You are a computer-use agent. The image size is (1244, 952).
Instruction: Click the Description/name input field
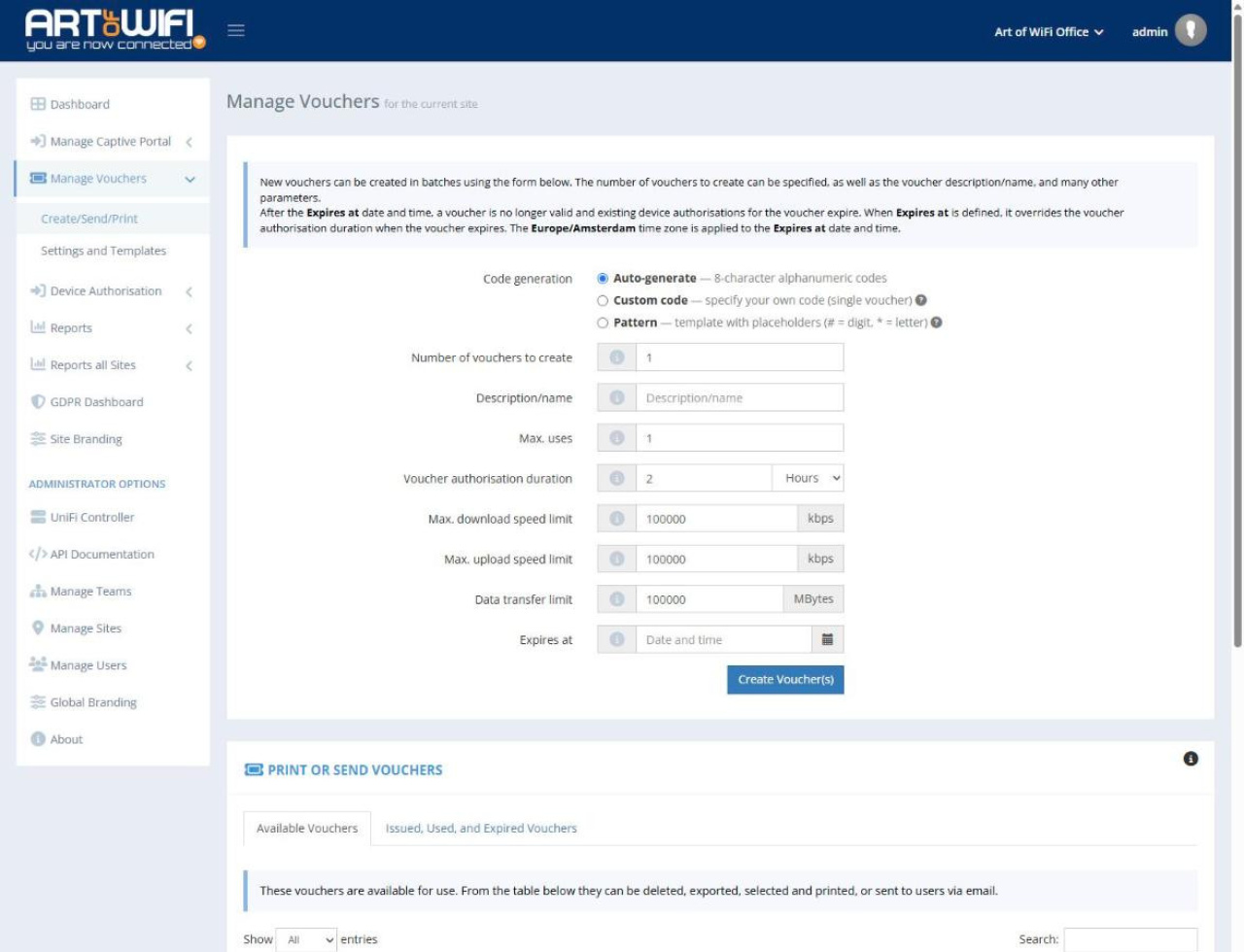pyautogui.click(x=740, y=397)
